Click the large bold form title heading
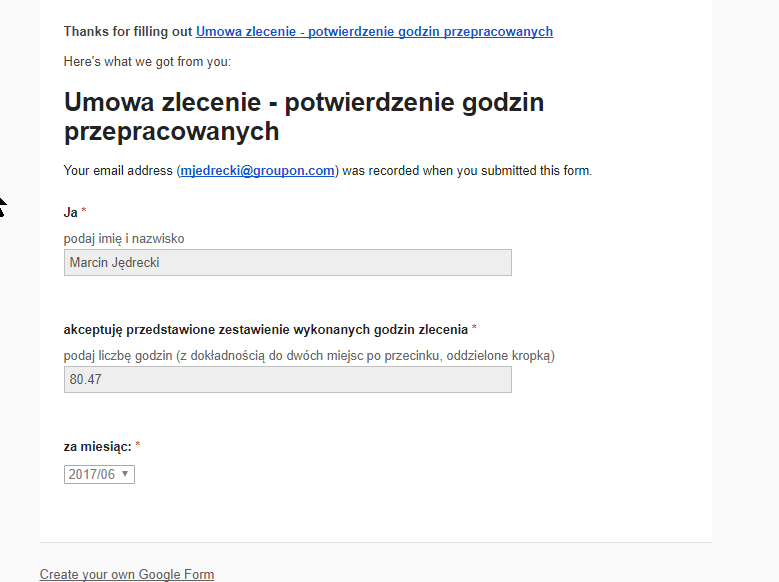This screenshot has width=779, height=582. pos(304,116)
